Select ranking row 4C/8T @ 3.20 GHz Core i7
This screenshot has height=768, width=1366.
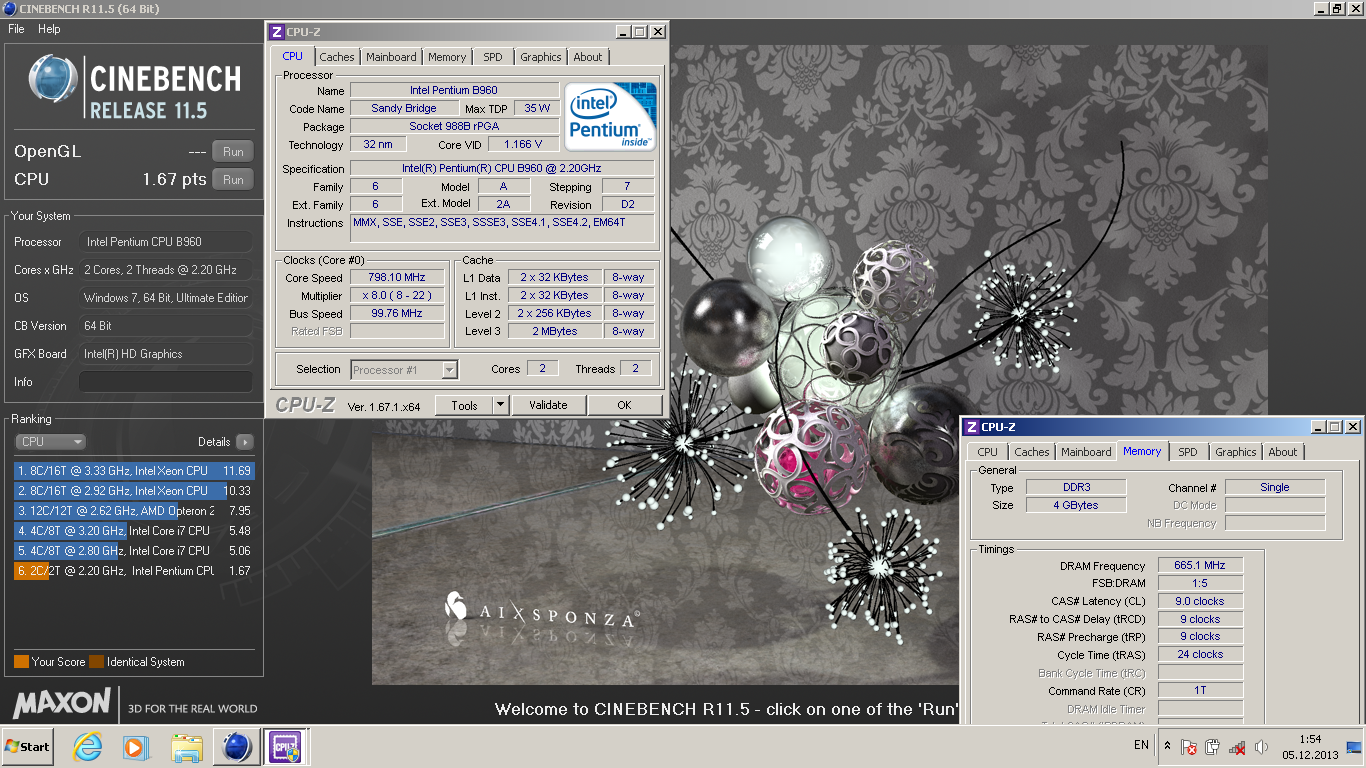coord(134,531)
